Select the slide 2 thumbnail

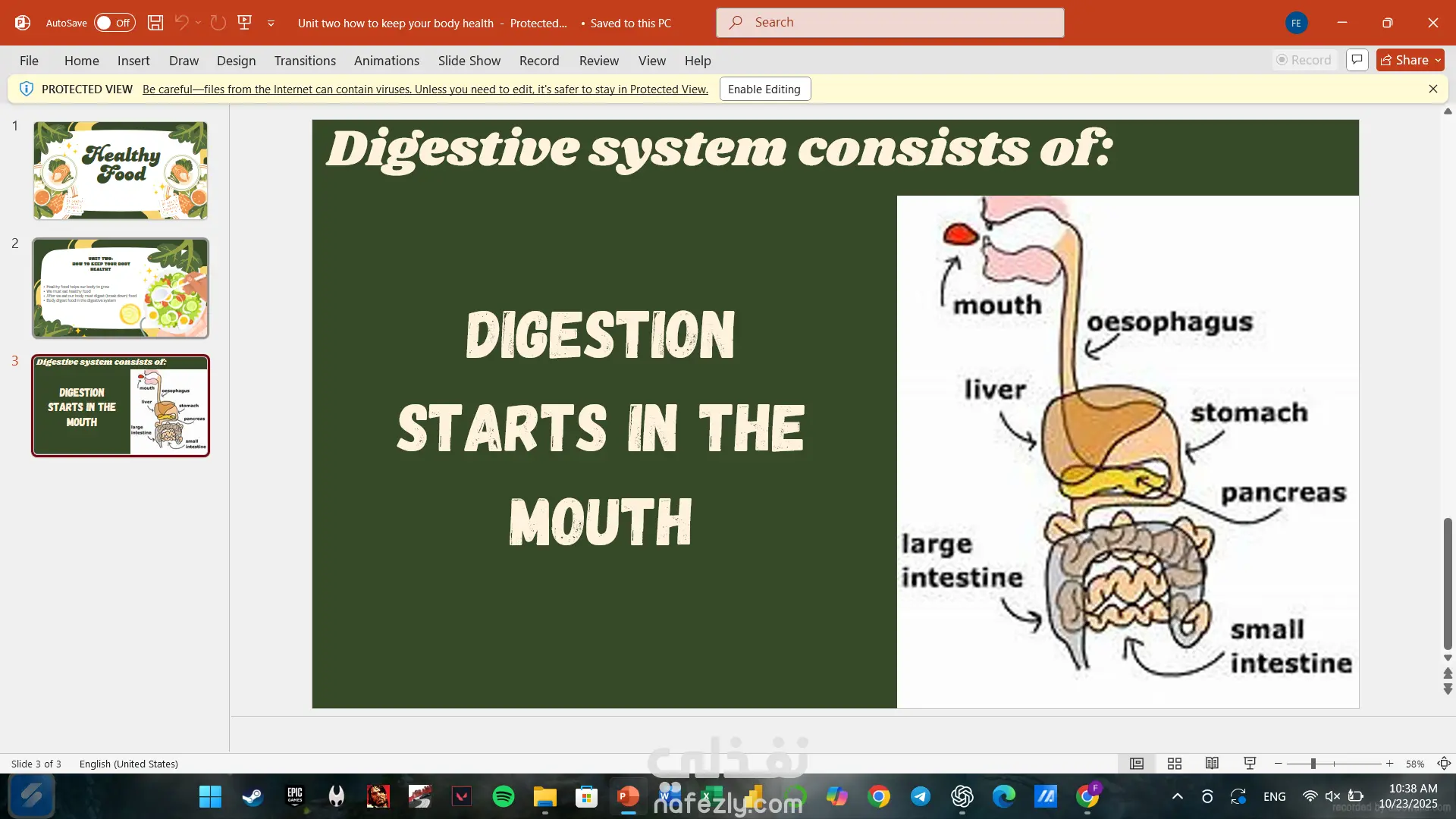tap(121, 288)
